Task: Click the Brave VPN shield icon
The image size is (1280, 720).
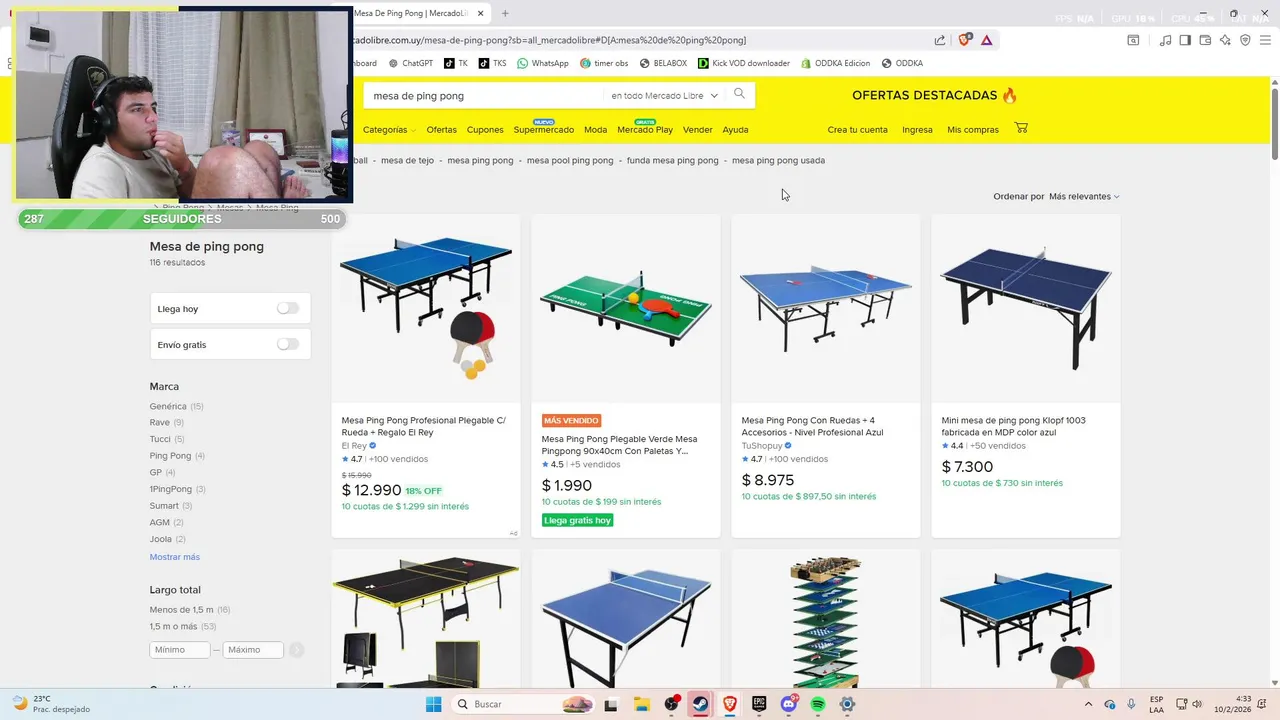Action: [1245, 40]
